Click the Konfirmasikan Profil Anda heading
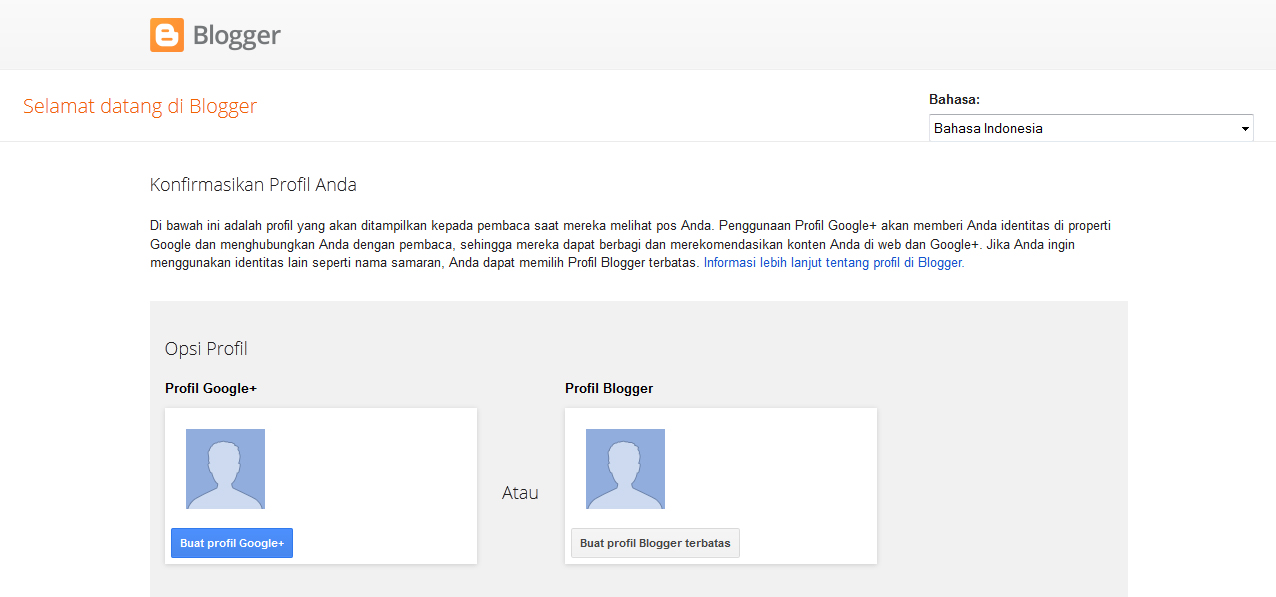The image size is (1276, 597). click(253, 185)
